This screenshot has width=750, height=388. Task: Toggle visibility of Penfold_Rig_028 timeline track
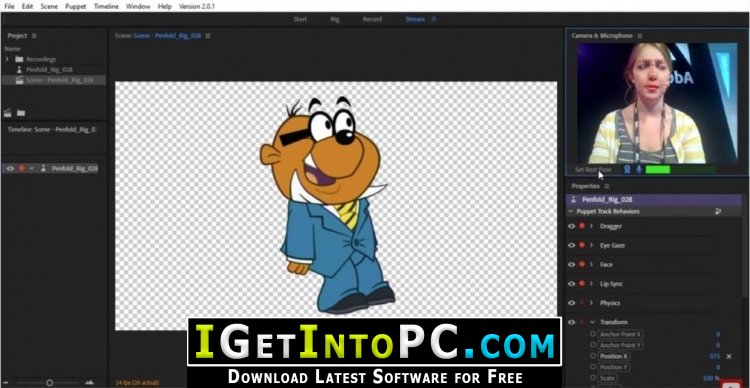pos(10,168)
